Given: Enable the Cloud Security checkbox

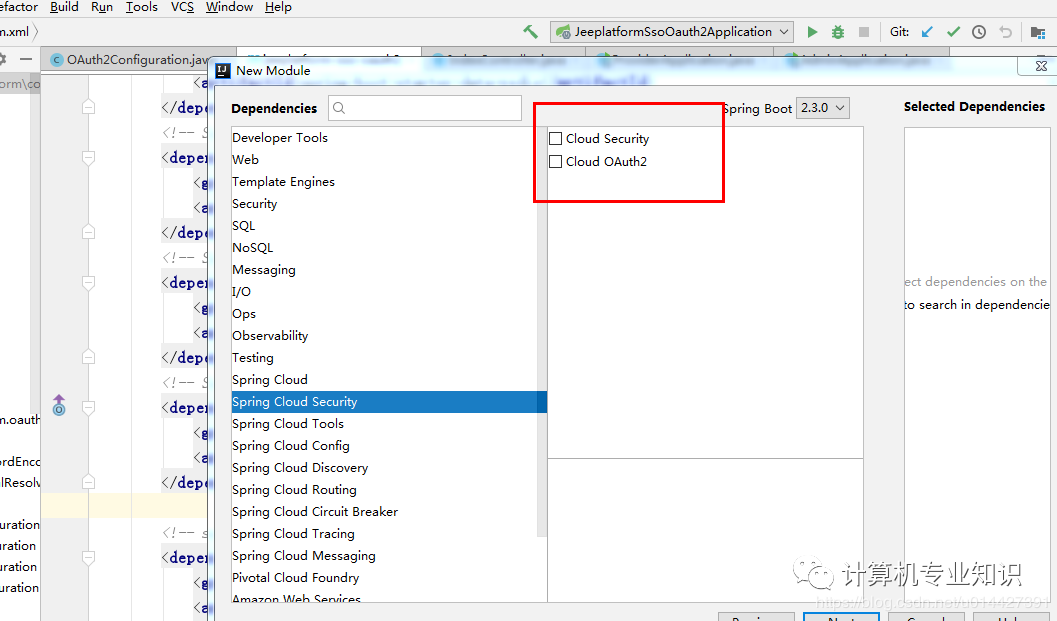Looking at the screenshot, I should [x=555, y=138].
